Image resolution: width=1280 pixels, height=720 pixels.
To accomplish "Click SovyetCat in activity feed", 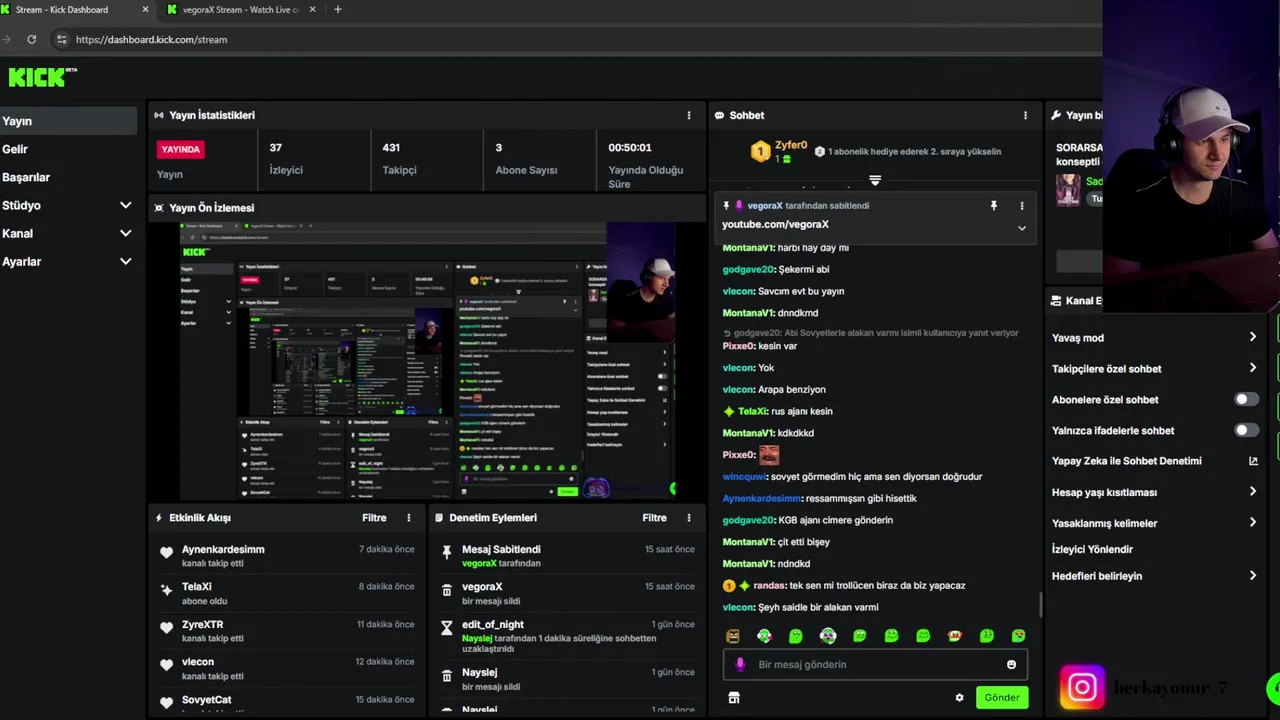I will [206, 699].
